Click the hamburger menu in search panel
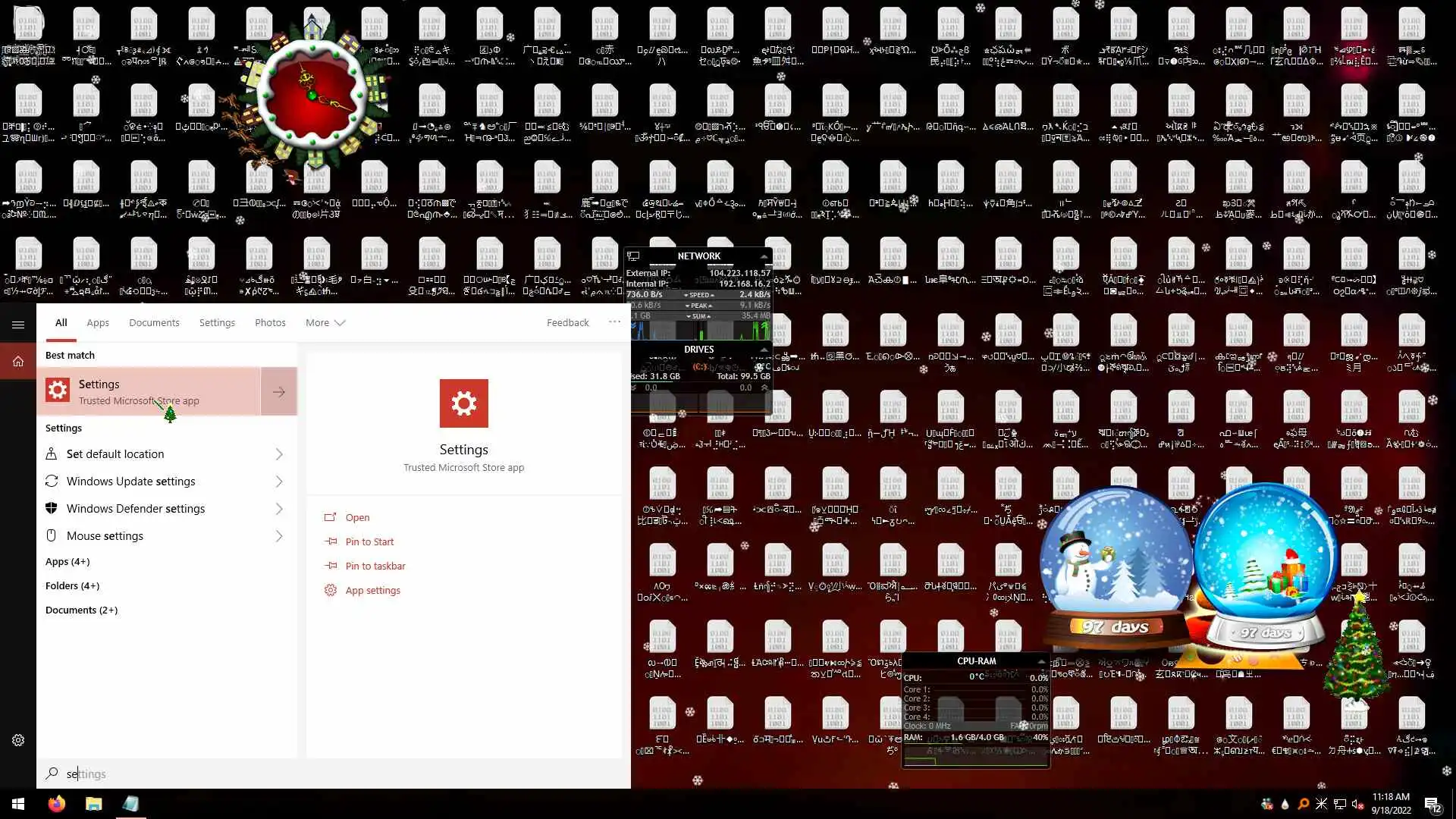Image resolution: width=1456 pixels, height=819 pixels. (18, 325)
